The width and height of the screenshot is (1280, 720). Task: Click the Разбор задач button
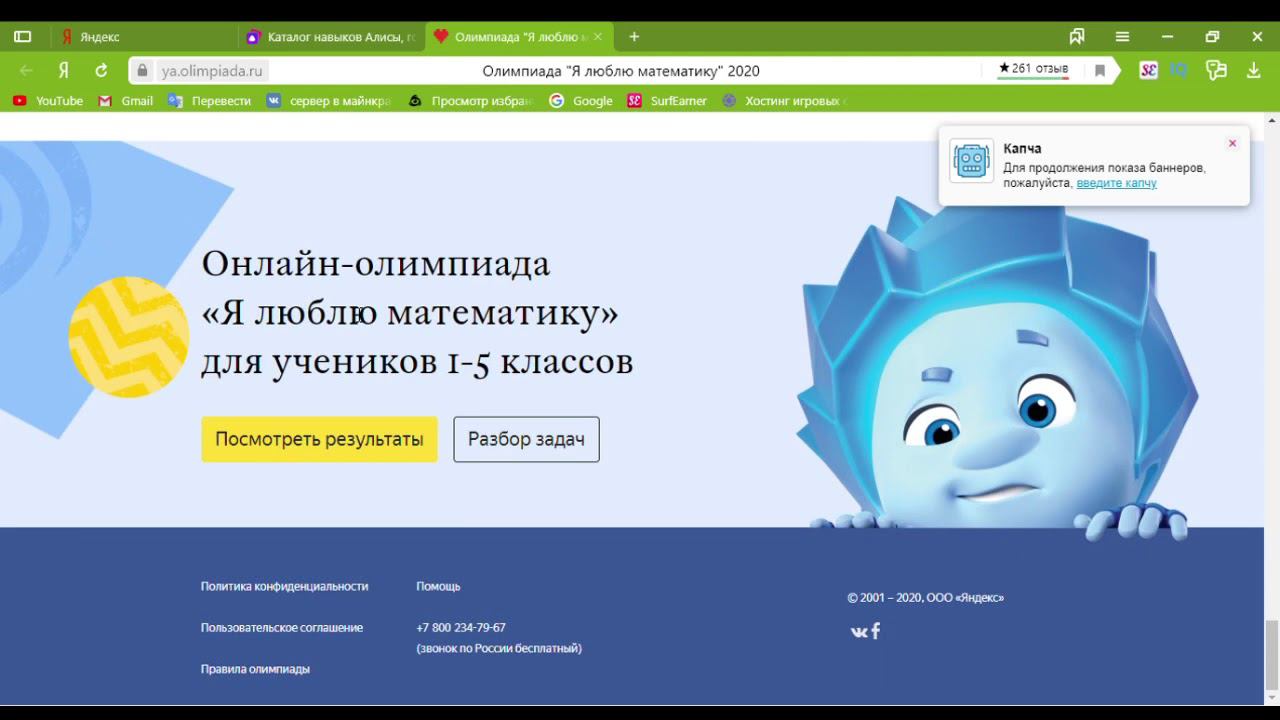click(526, 439)
